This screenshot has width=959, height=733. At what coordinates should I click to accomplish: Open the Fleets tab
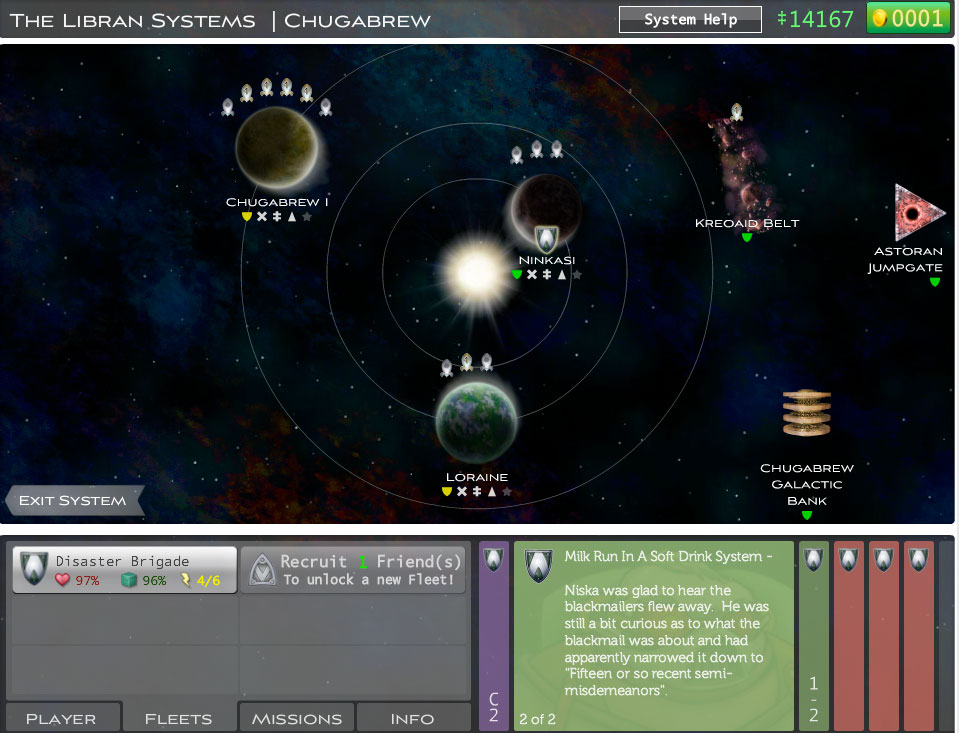(x=179, y=718)
